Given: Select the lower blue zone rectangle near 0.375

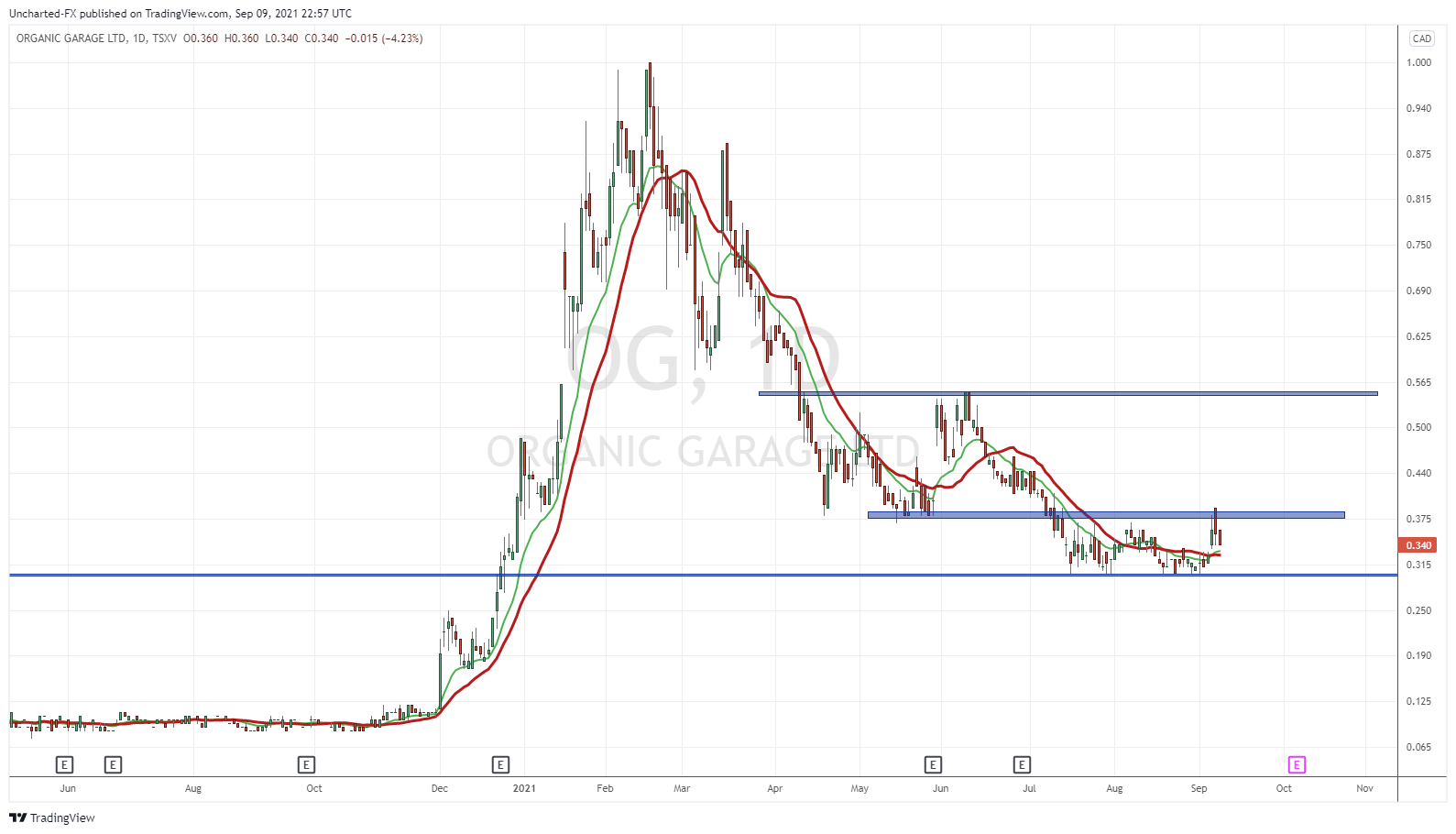Looking at the screenshot, I should (x=1106, y=515).
